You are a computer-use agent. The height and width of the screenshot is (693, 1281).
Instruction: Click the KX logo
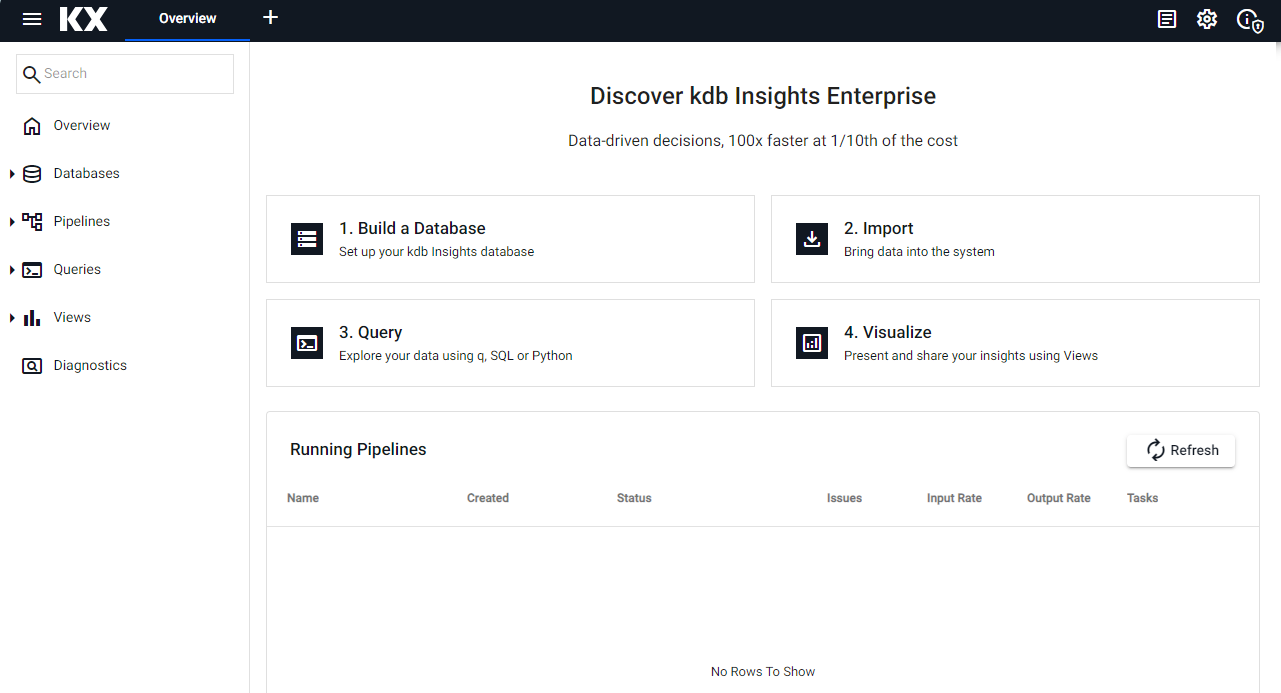point(83,19)
